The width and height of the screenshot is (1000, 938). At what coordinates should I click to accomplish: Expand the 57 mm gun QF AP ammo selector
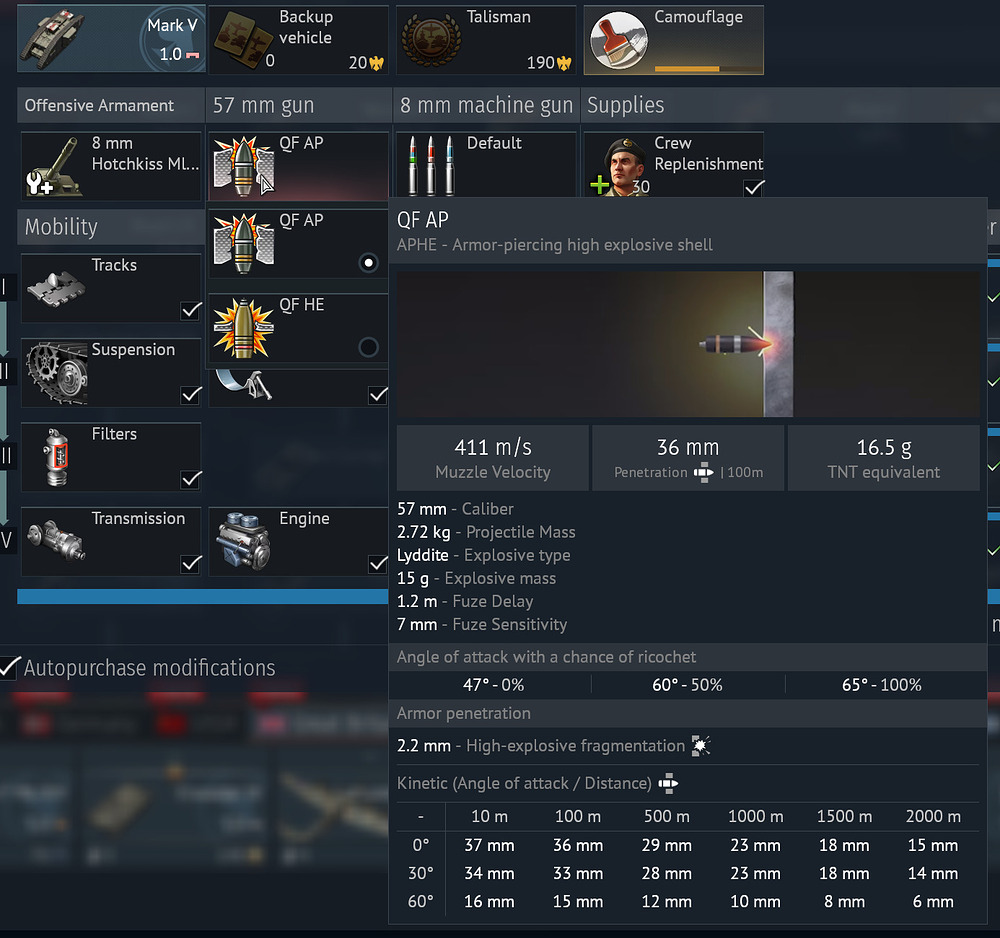coord(297,166)
